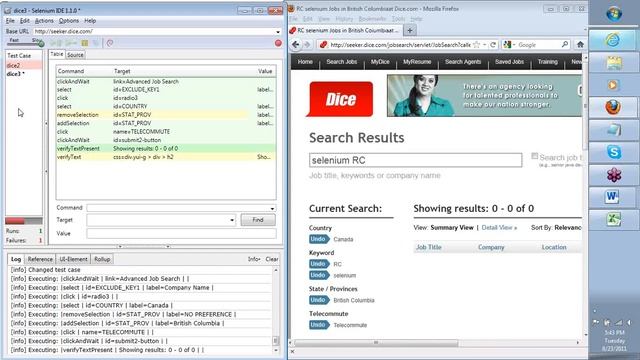Screen dimensions: 640x360
Task: Click the Play current test case icon
Action: (x=71, y=43)
